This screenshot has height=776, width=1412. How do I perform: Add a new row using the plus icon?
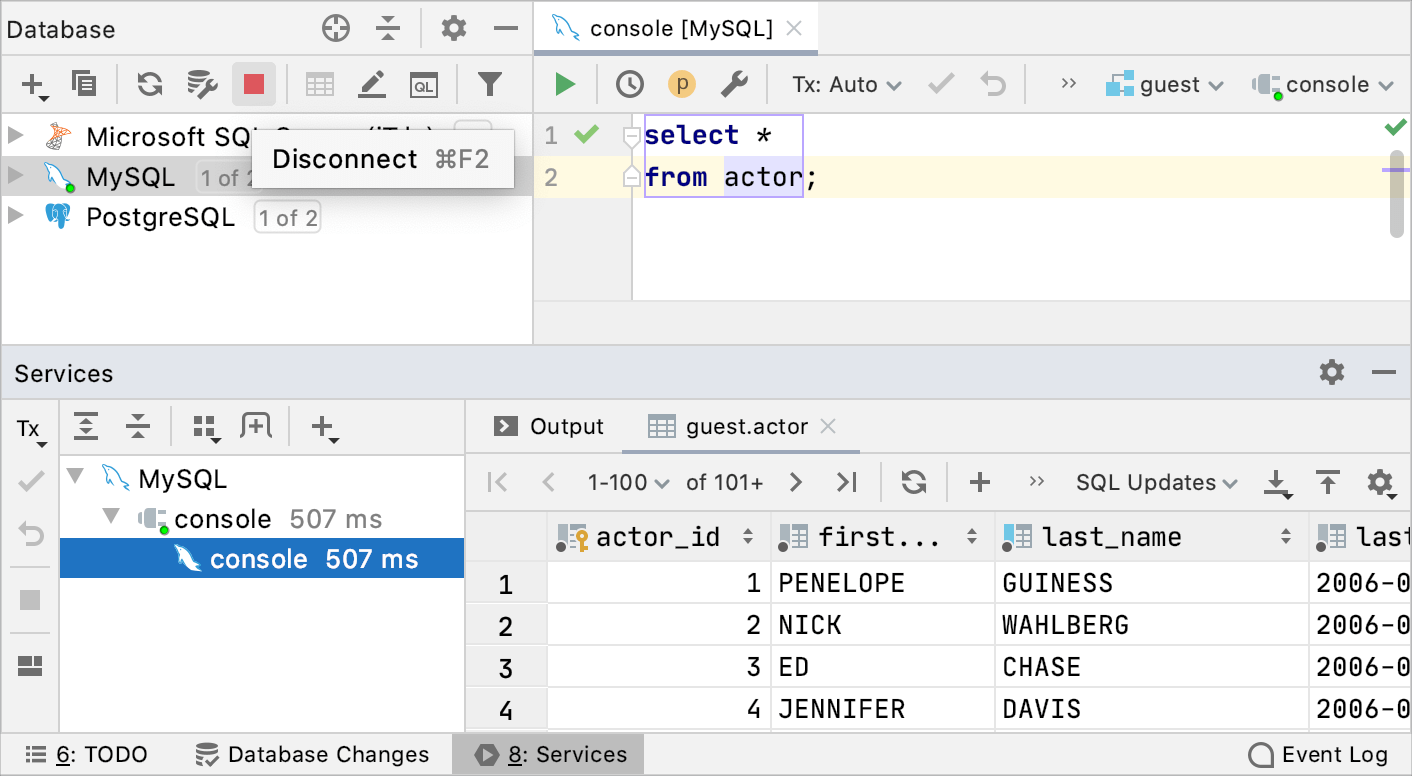(979, 482)
